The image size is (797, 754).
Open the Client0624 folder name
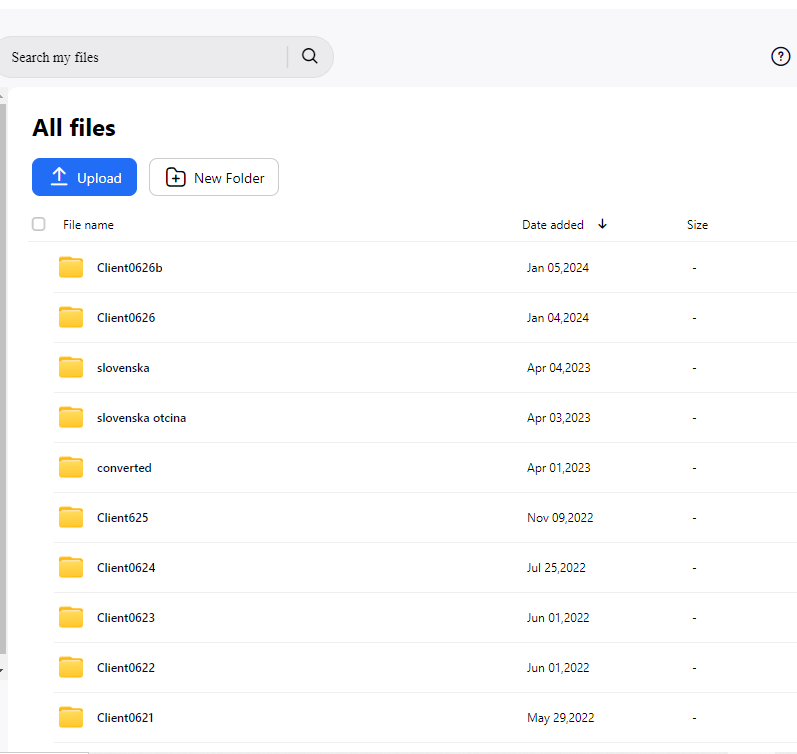pos(126,568)
